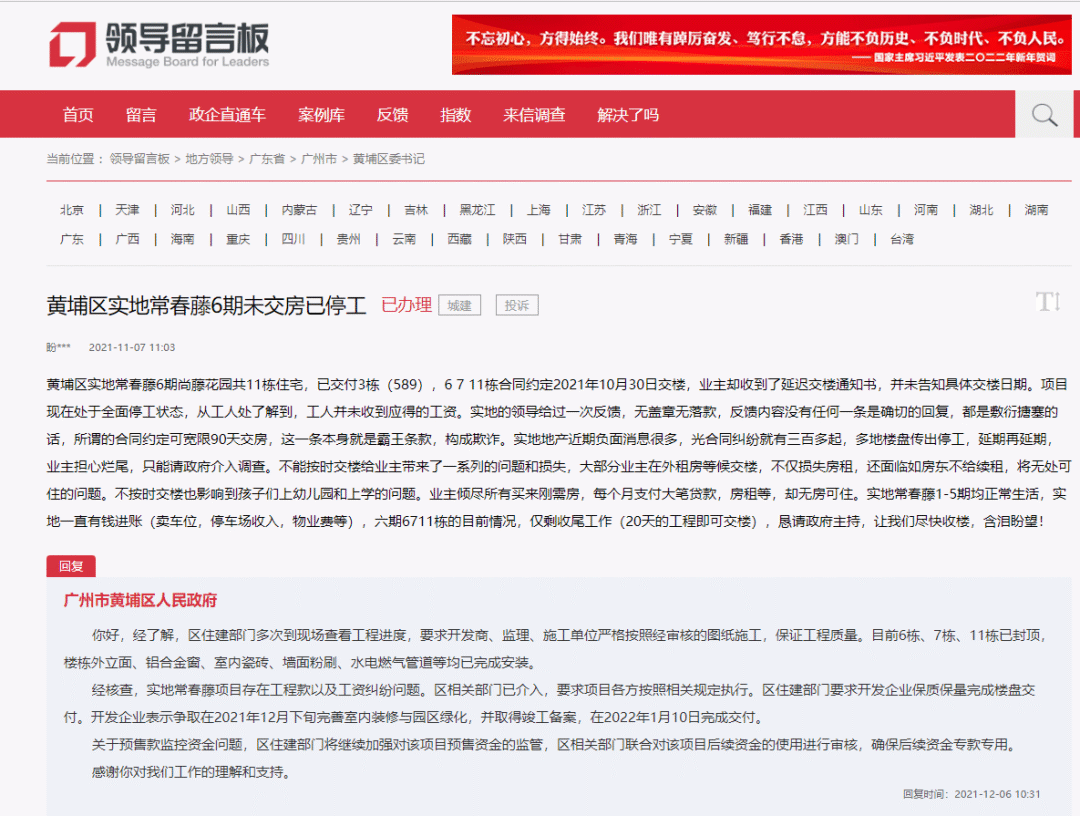Click the search magnifier icon
This screenshot has width=1080, height=816.
[x=1044, y=114]
